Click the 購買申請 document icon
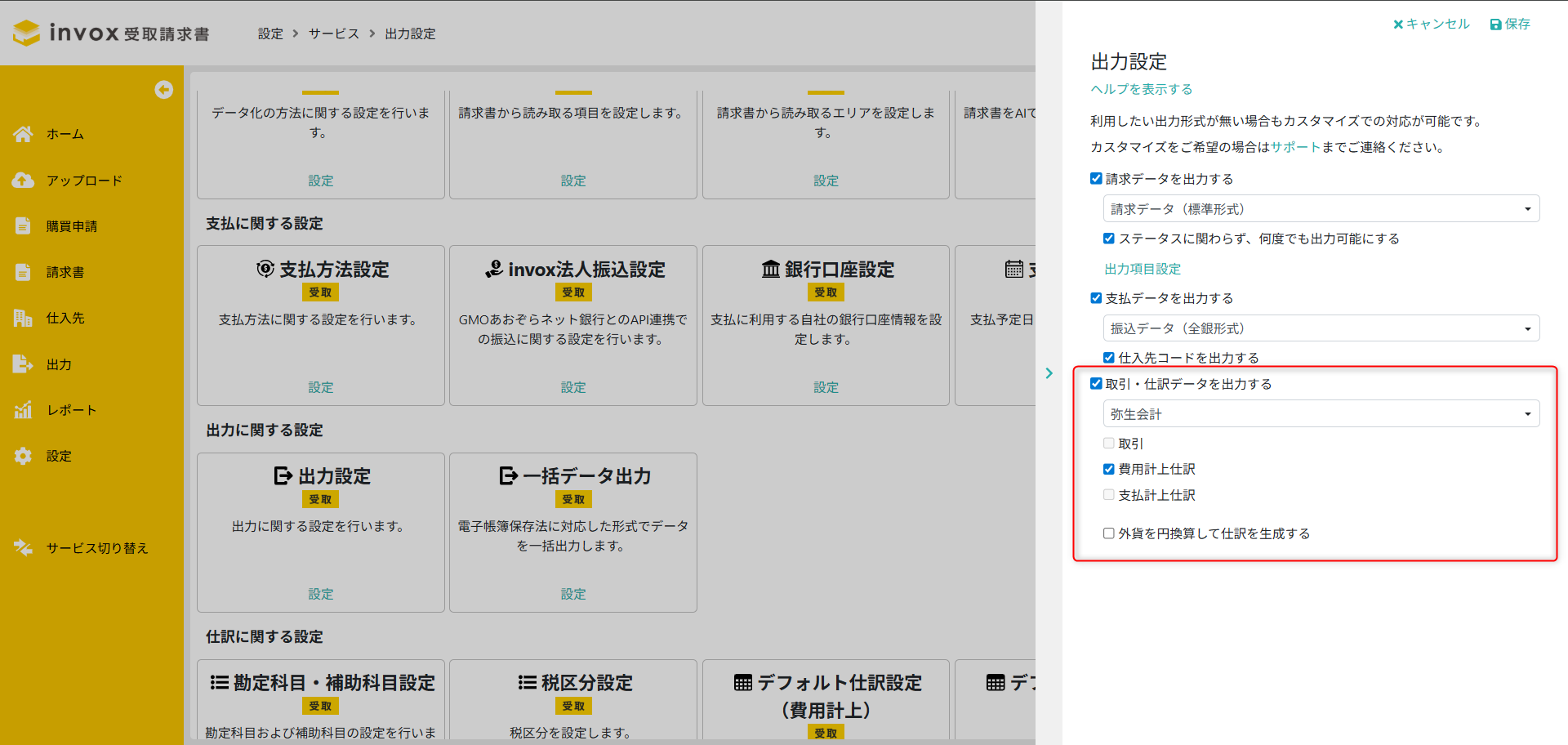 (x=23, y=226)
